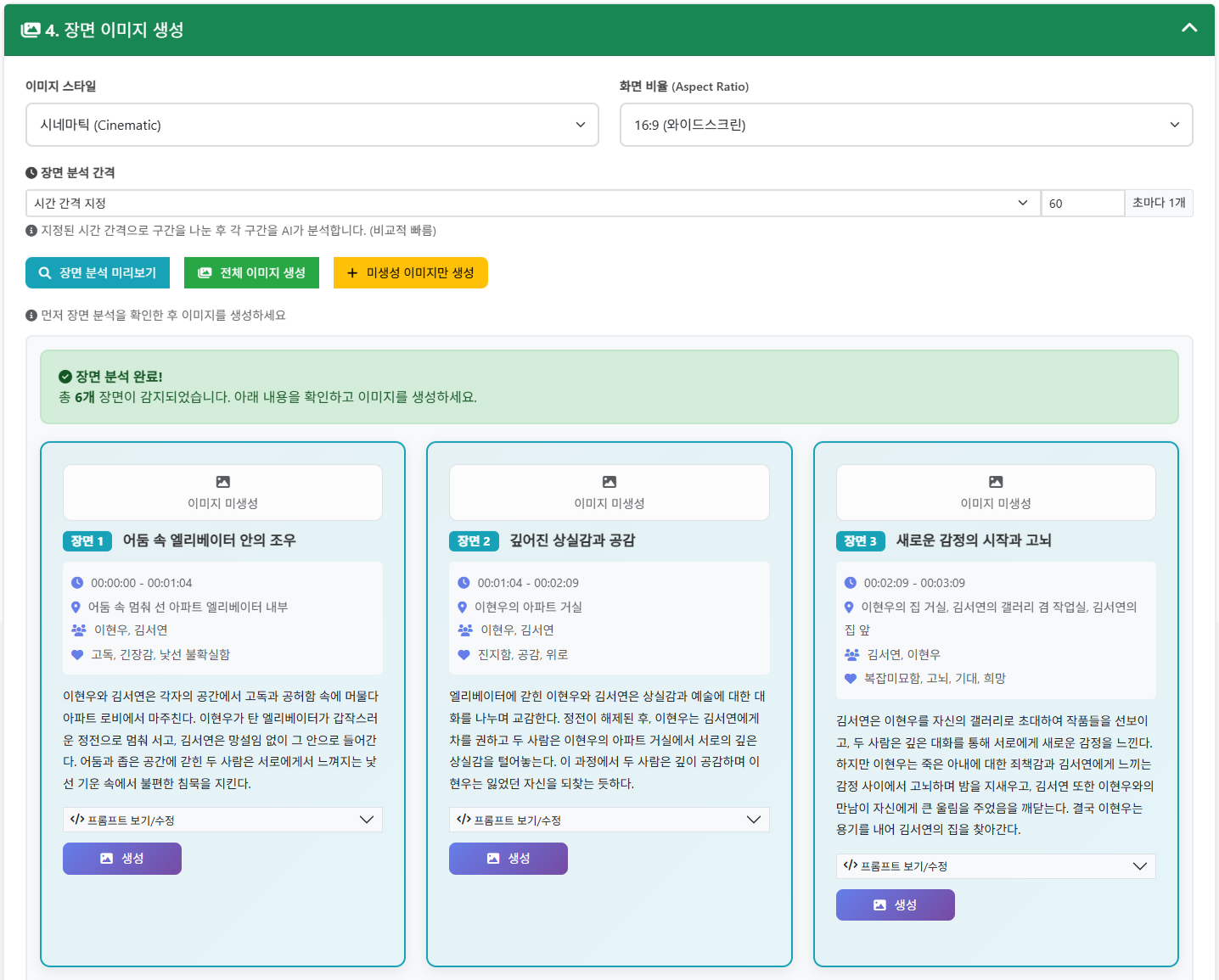
Task: Click the info icon before 지정된 시간 간격 text
Action: point(31,230)
